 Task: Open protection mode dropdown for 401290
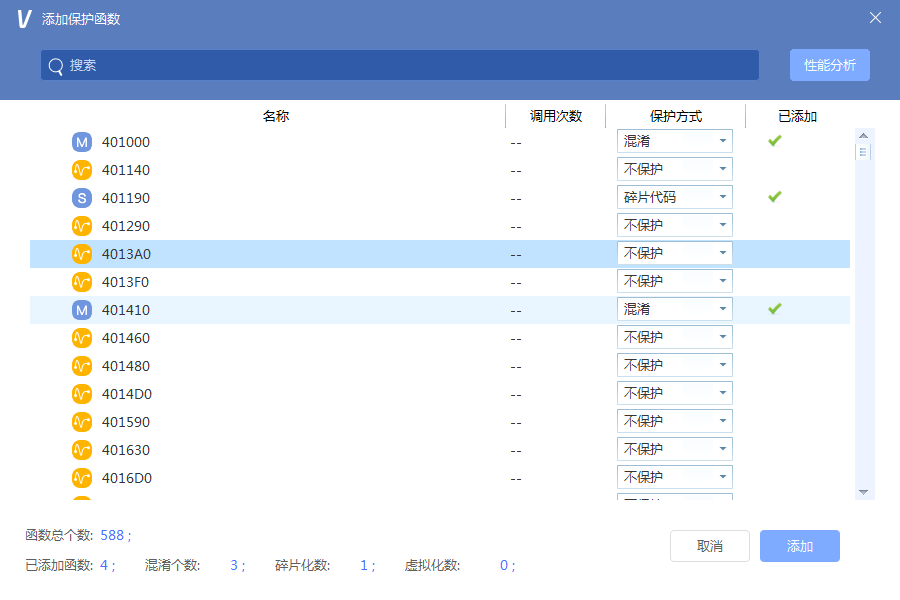pos(674,225)
